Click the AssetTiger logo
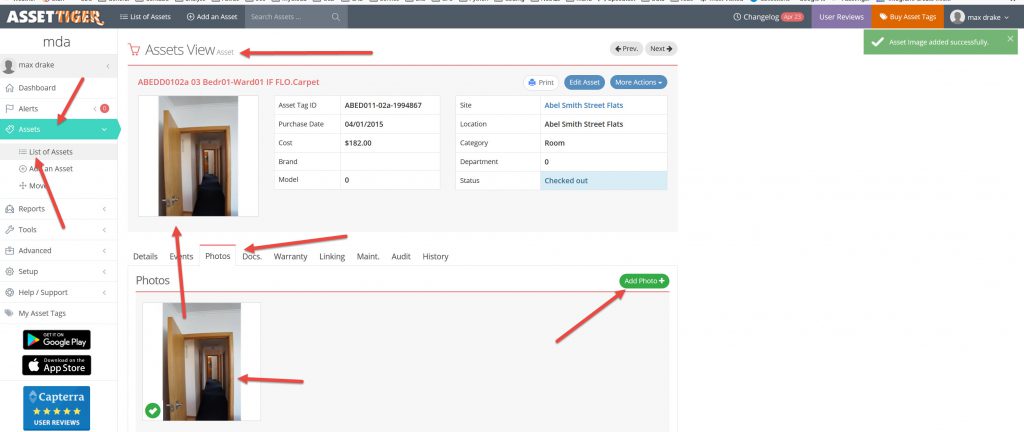1024x432 pixels. click(52, 17)
